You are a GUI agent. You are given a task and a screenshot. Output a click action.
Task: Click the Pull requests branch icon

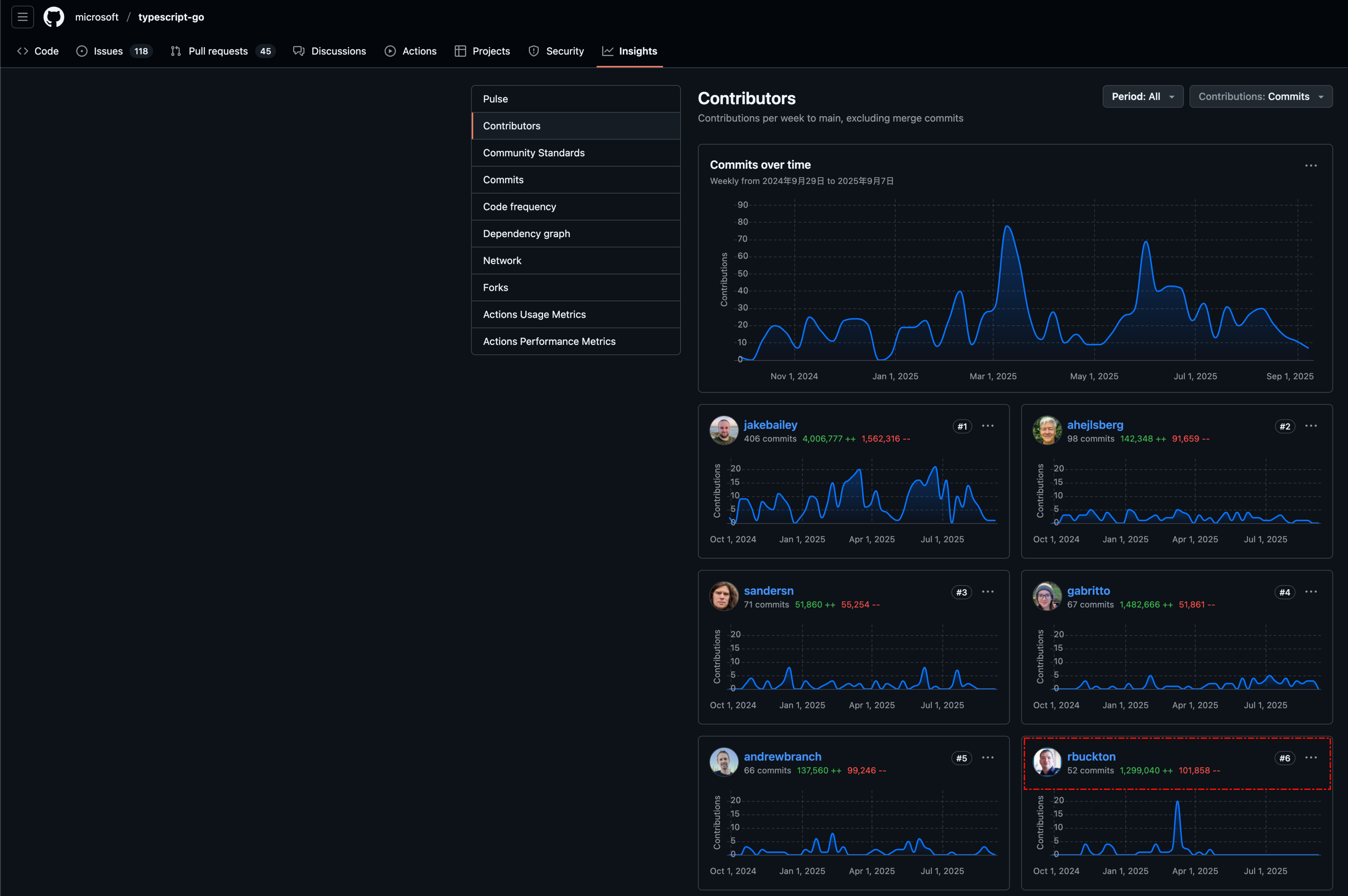tap(176, 51)
